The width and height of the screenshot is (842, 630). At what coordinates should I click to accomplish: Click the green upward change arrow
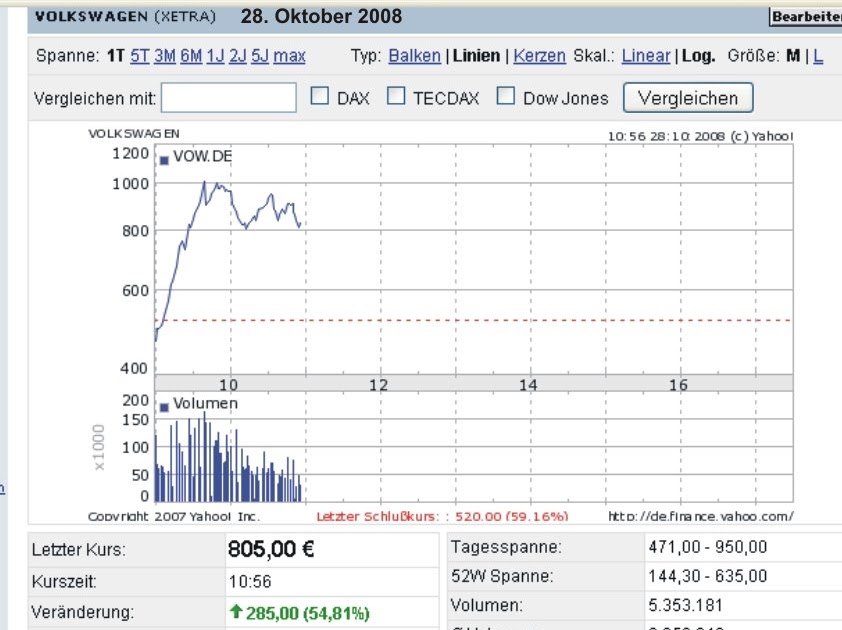[x=236, y=611]
